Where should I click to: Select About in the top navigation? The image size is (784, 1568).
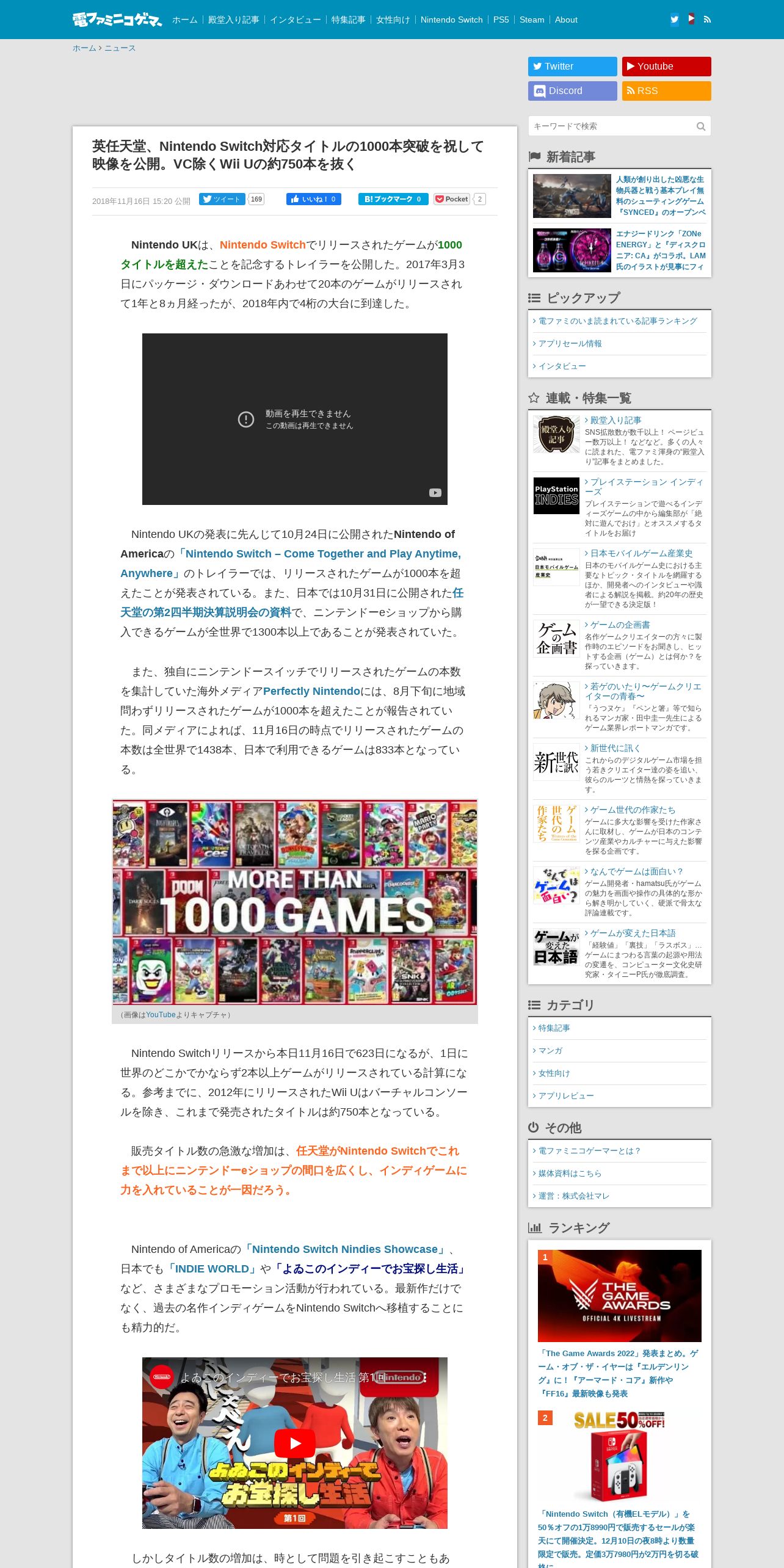coord(566,20)
